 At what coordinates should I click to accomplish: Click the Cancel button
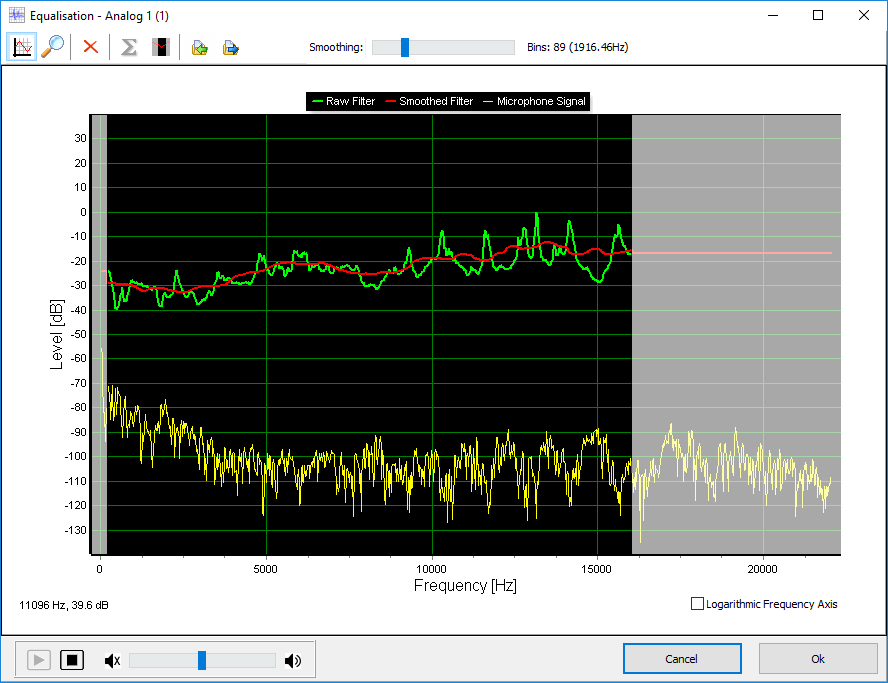click(x=682, y=659)
